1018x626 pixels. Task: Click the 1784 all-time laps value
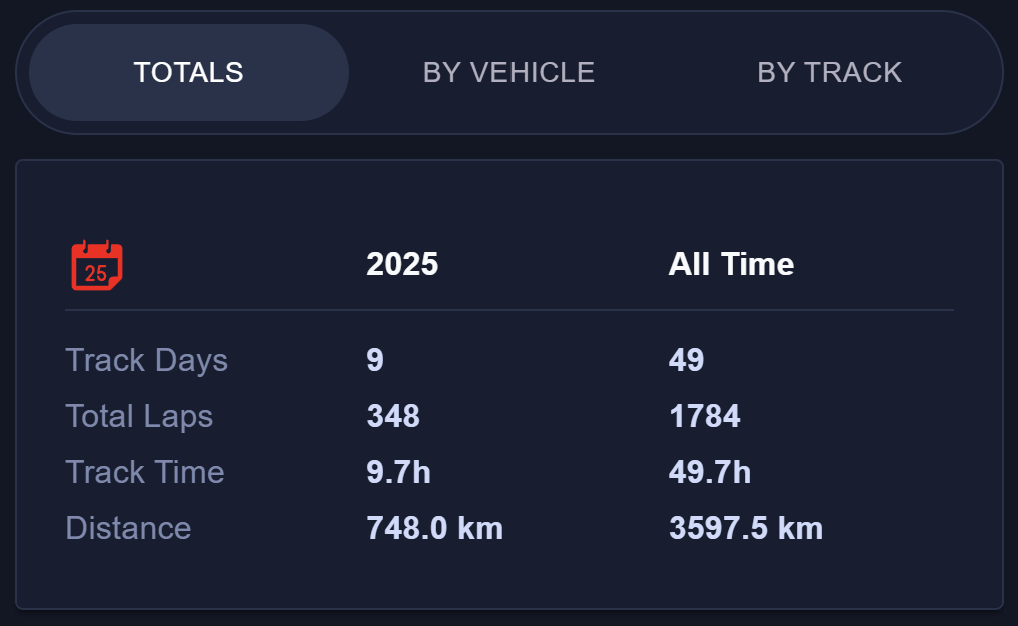704,416
